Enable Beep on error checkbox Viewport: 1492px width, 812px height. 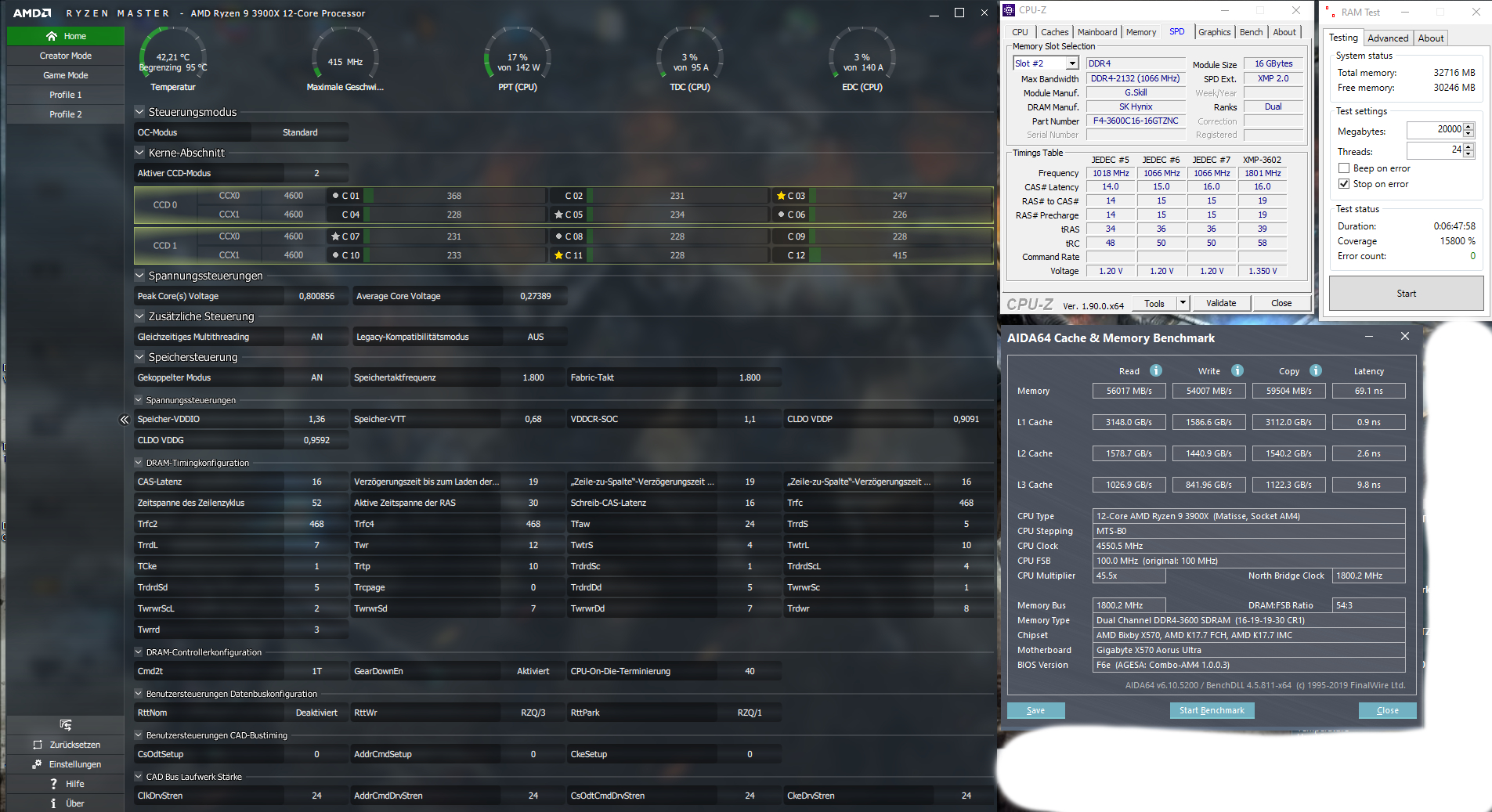coord(1344,168)
